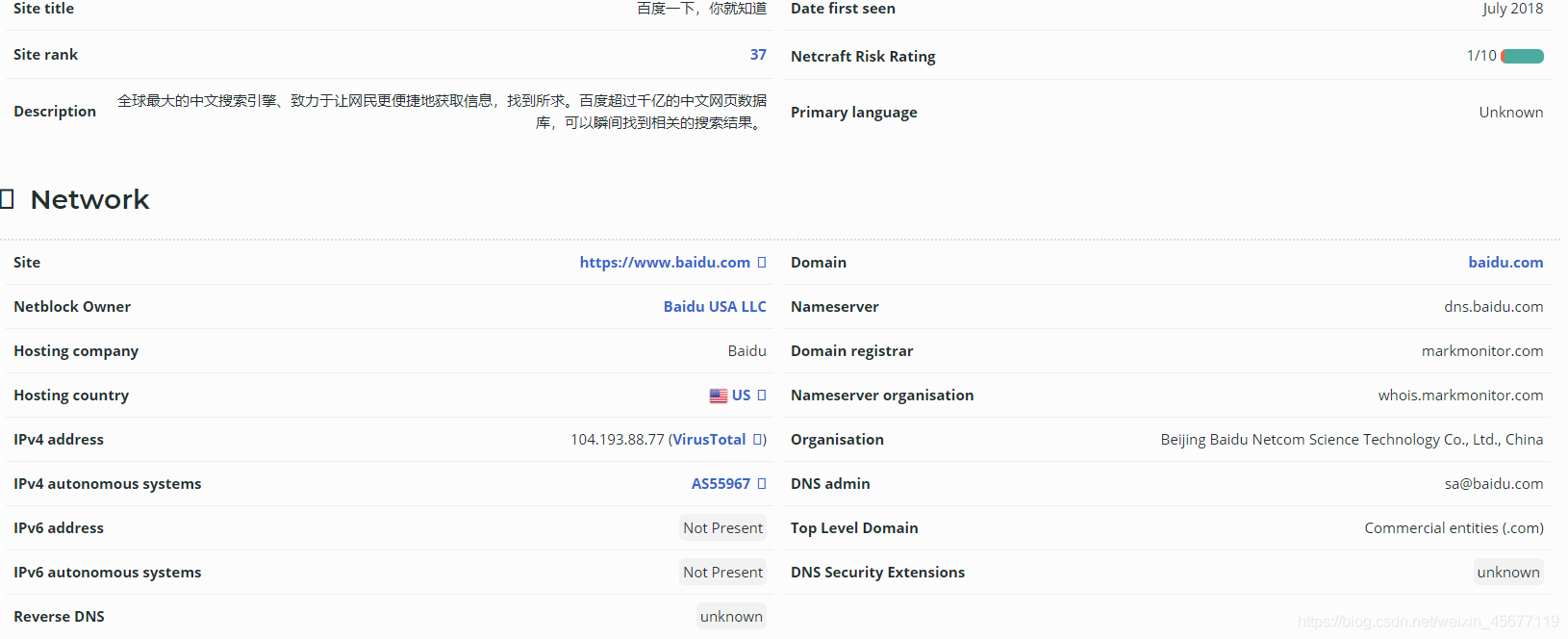Click the hosting company value Baidu
This screenshot has width=1568, height=639.
pyautogui.click(x=746, y=351)
